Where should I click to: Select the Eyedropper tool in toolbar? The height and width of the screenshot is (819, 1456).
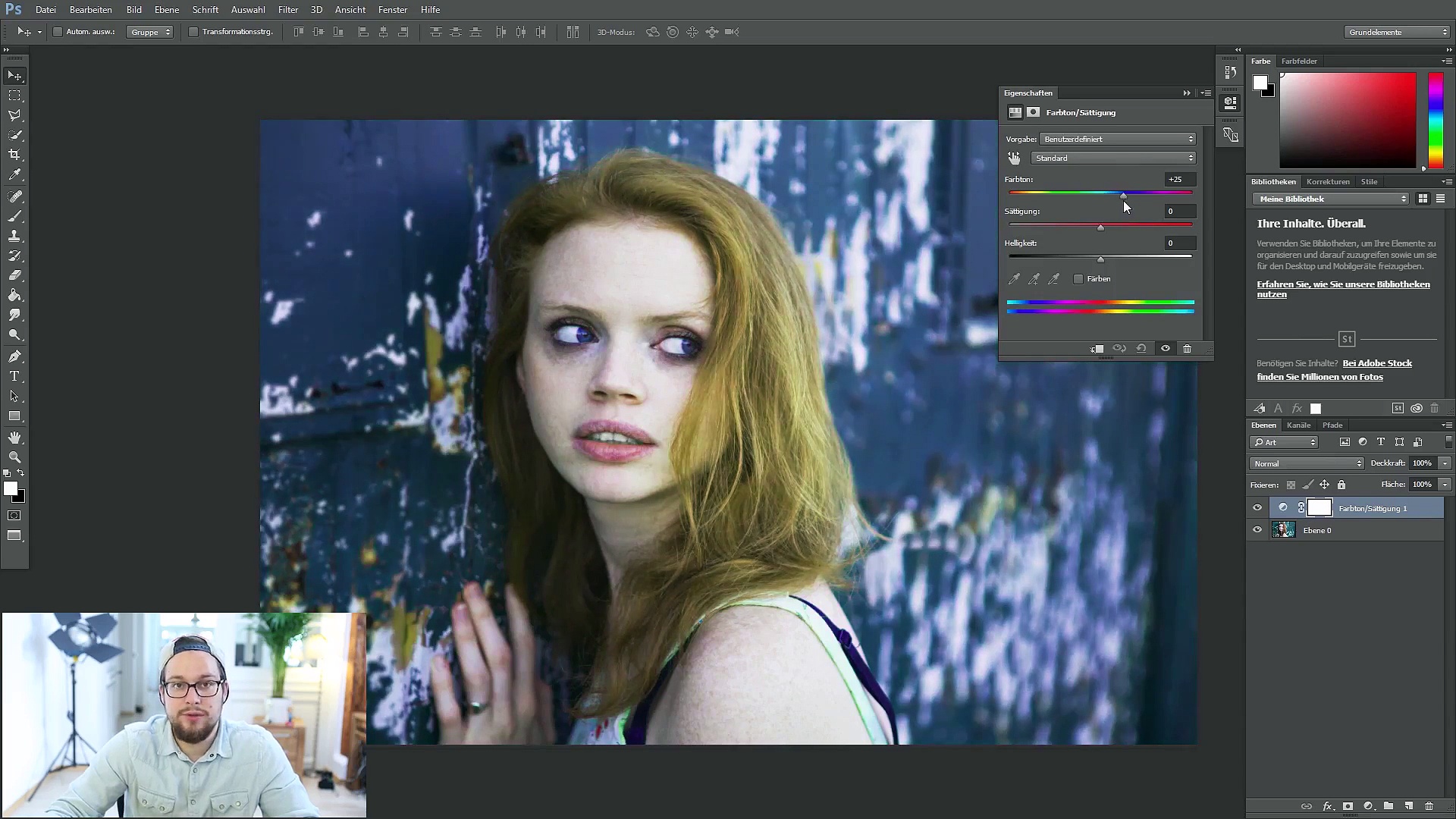pyautogui.click(x=14, y=174)
